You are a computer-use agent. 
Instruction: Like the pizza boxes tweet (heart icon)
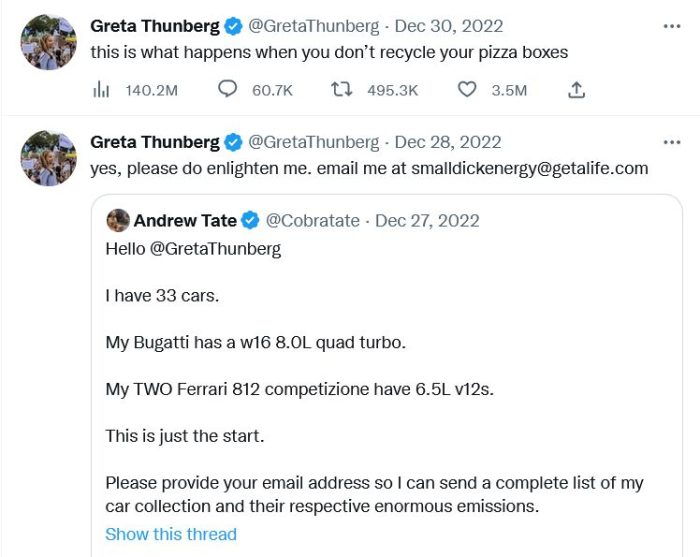point(467,90)
